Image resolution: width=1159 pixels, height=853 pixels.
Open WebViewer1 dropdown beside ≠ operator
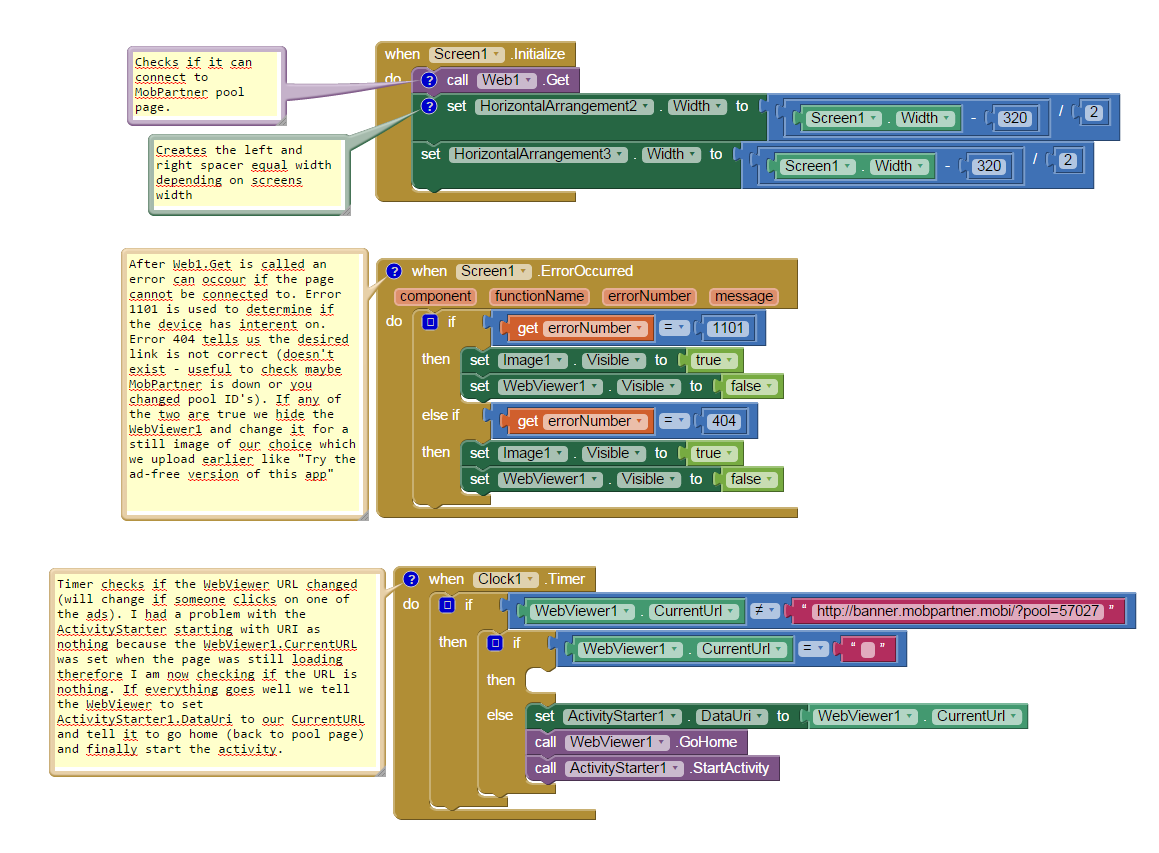583,611
